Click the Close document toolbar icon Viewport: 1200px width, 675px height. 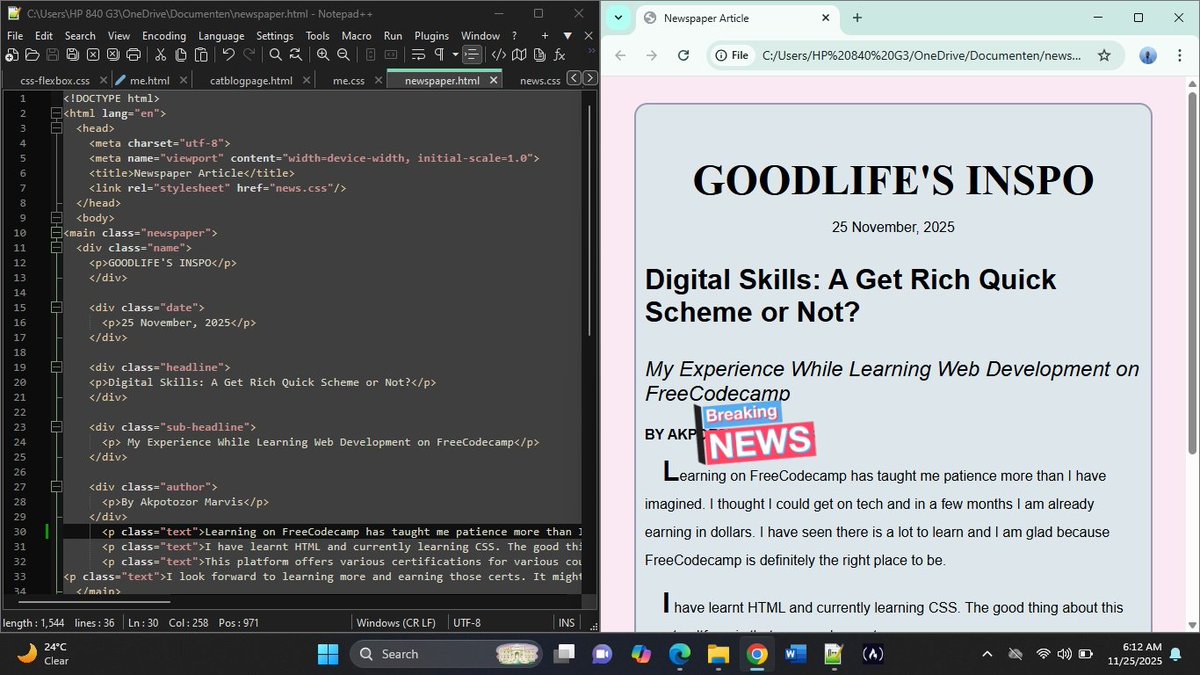coord(93,55)
